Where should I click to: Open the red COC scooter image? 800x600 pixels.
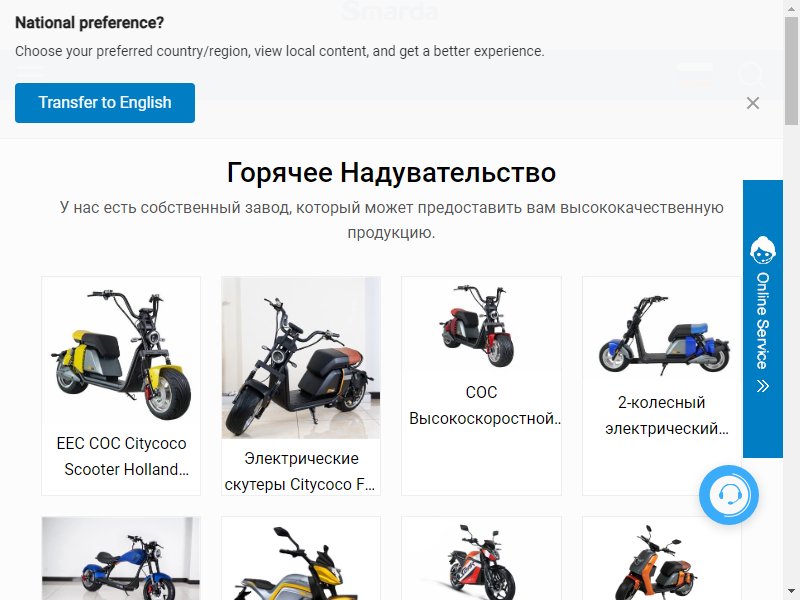(x=481, y=326)
